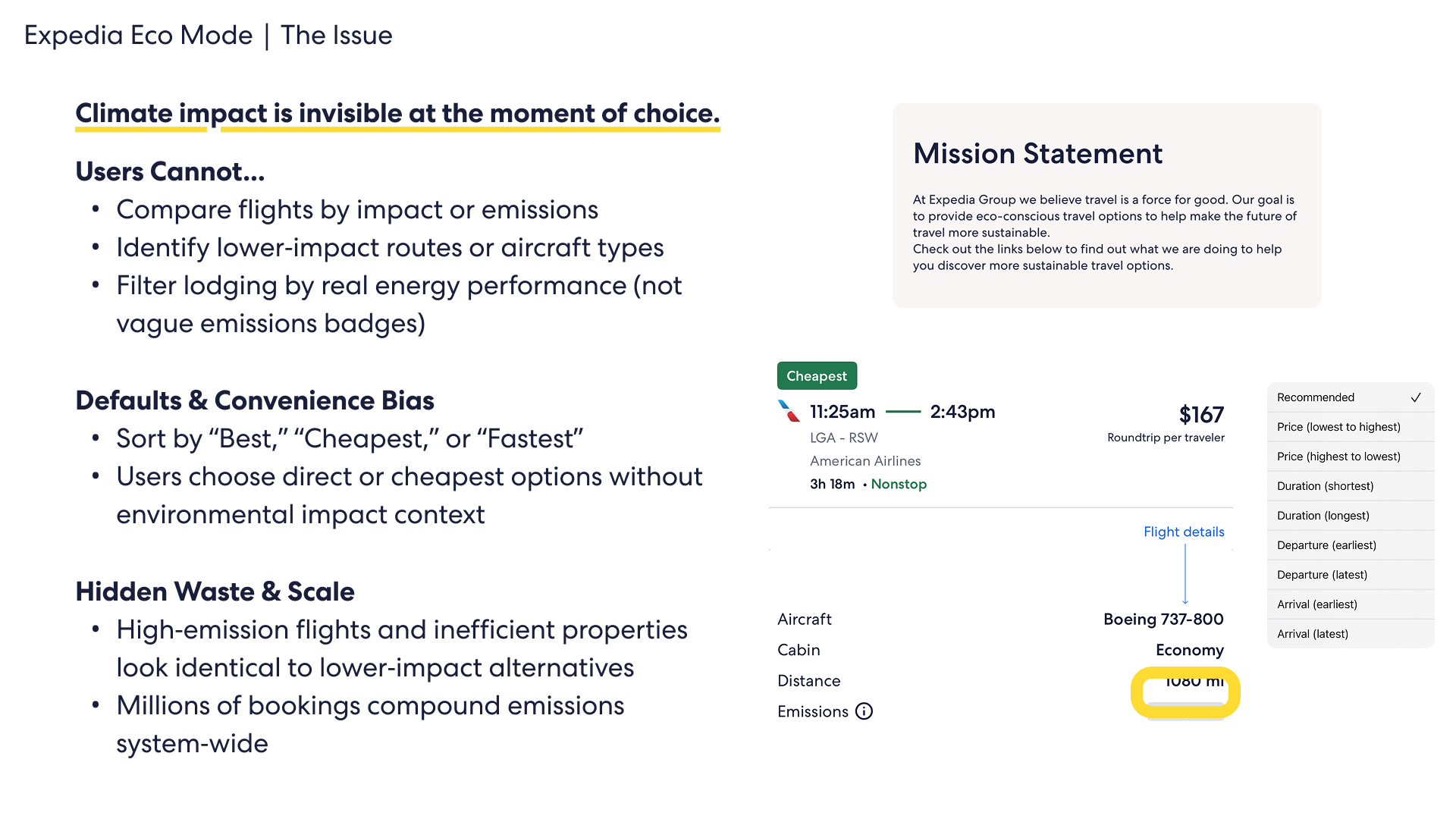Click the $167 roundtrip price
Image resolution: width=1456 pixels, height=819 pixels.
click(x=1201, y=415)
